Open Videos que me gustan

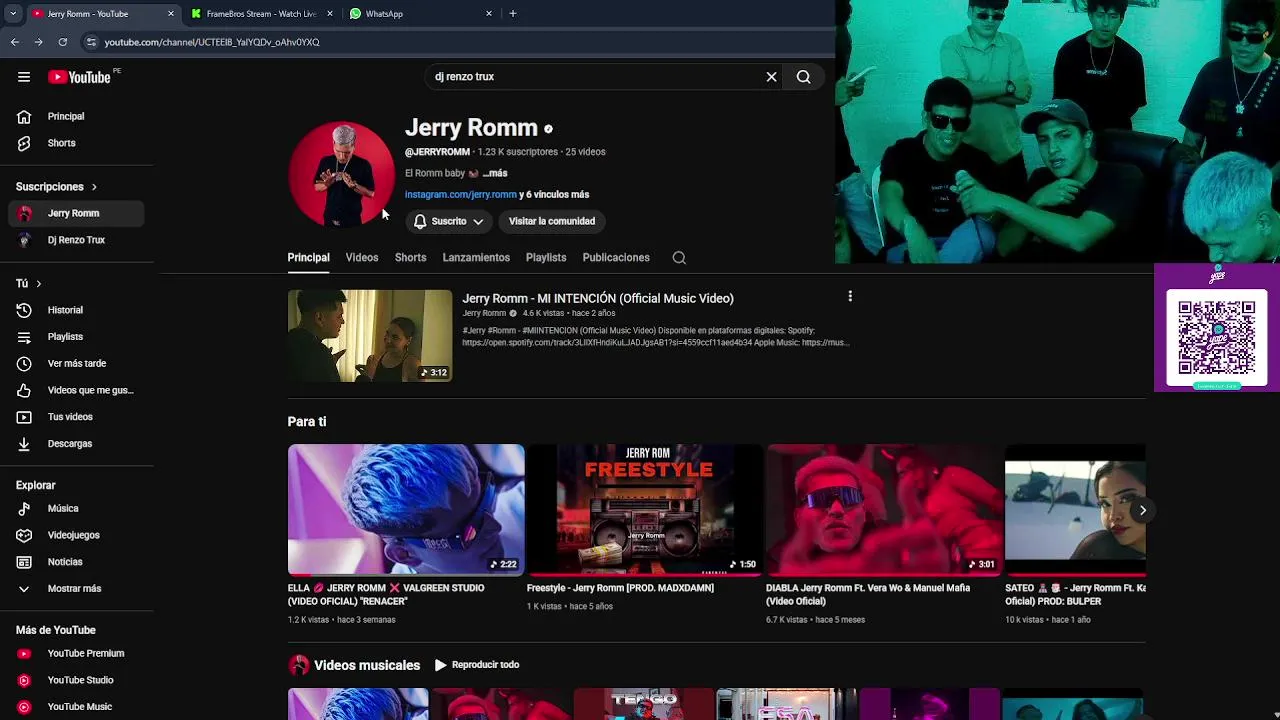(x=77, y=390)
